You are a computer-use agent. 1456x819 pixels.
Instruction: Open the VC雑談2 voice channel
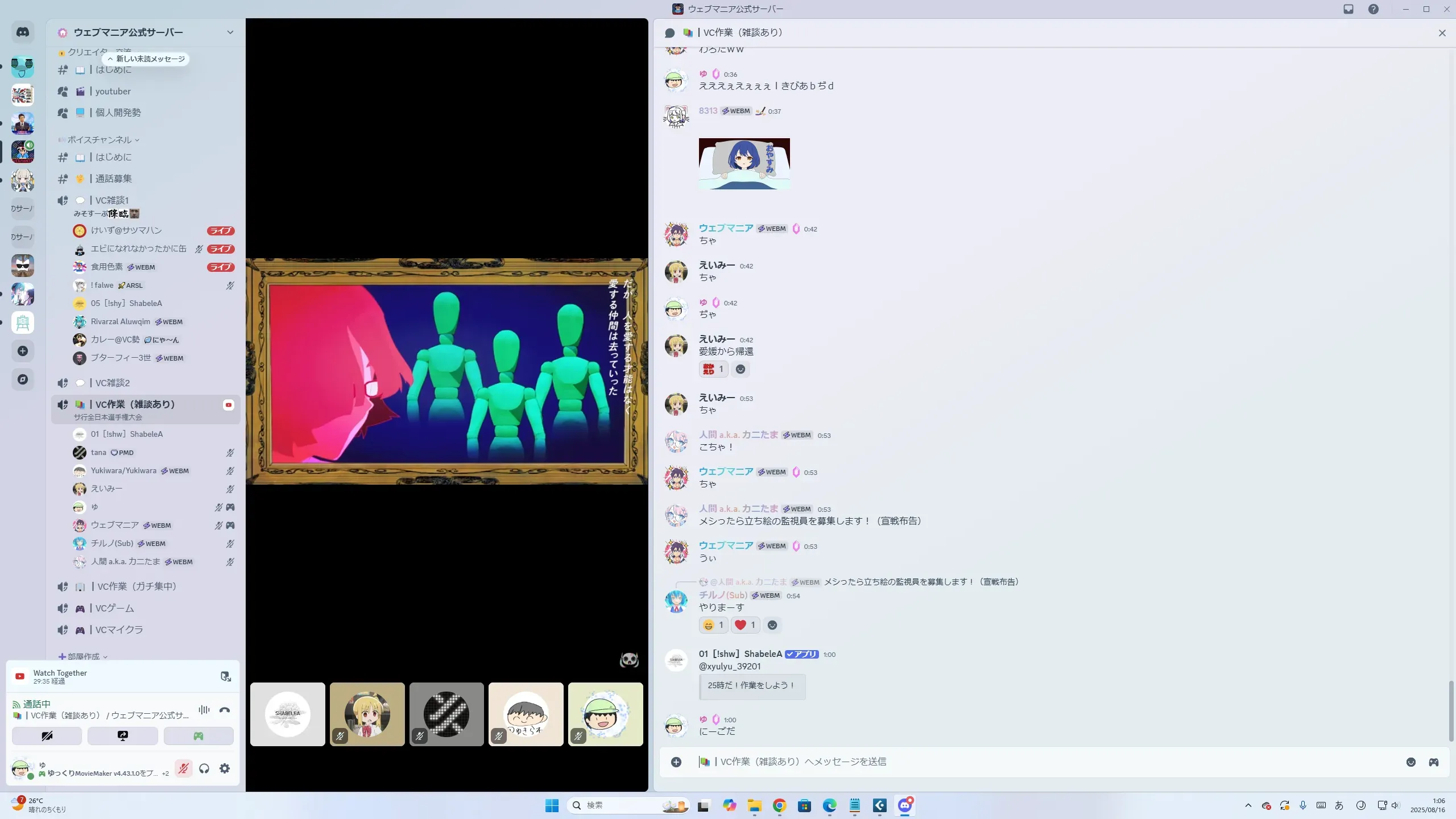(x=113, y=383)
